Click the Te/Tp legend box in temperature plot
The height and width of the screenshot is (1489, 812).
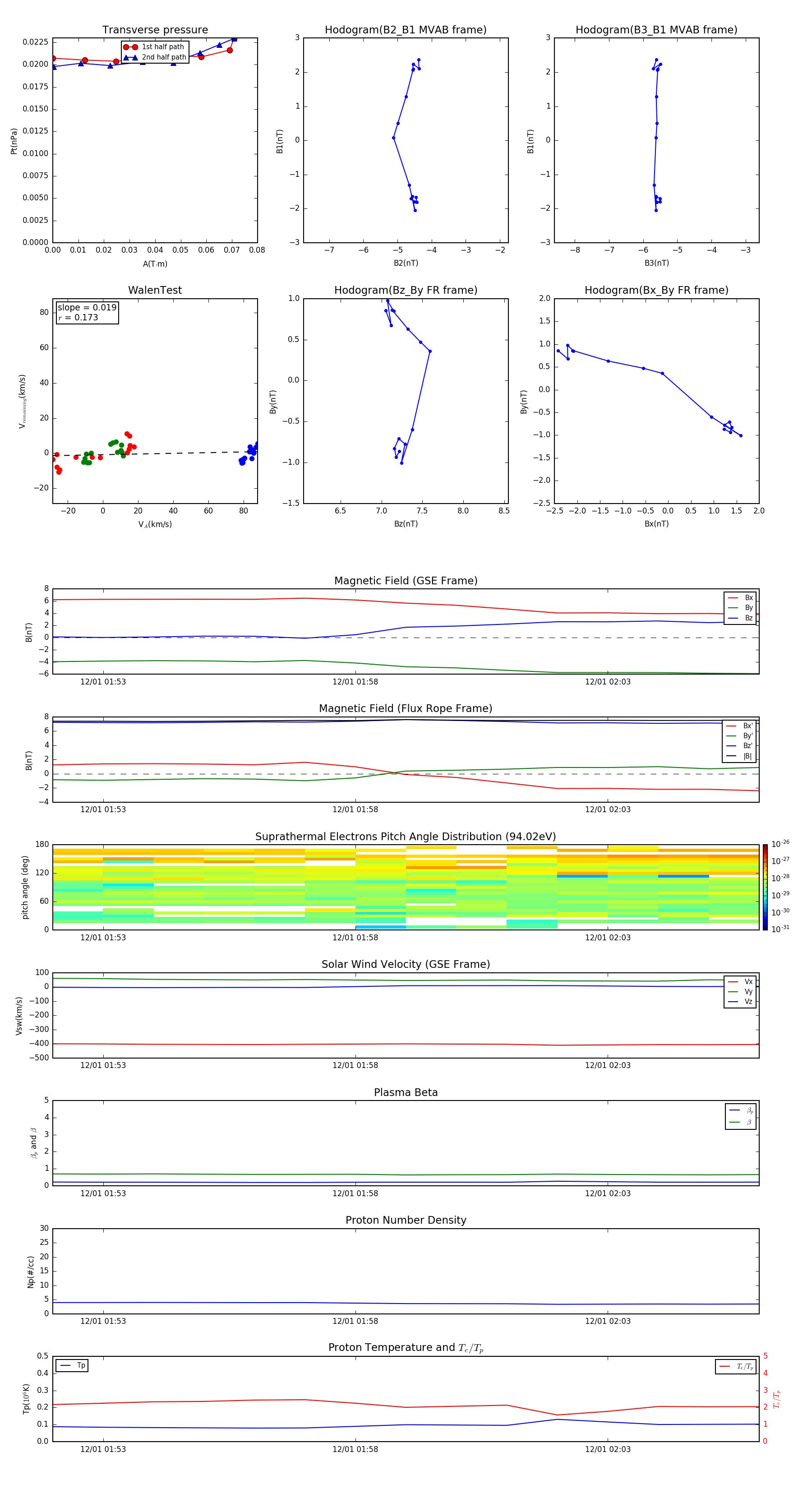point(736,1367)
